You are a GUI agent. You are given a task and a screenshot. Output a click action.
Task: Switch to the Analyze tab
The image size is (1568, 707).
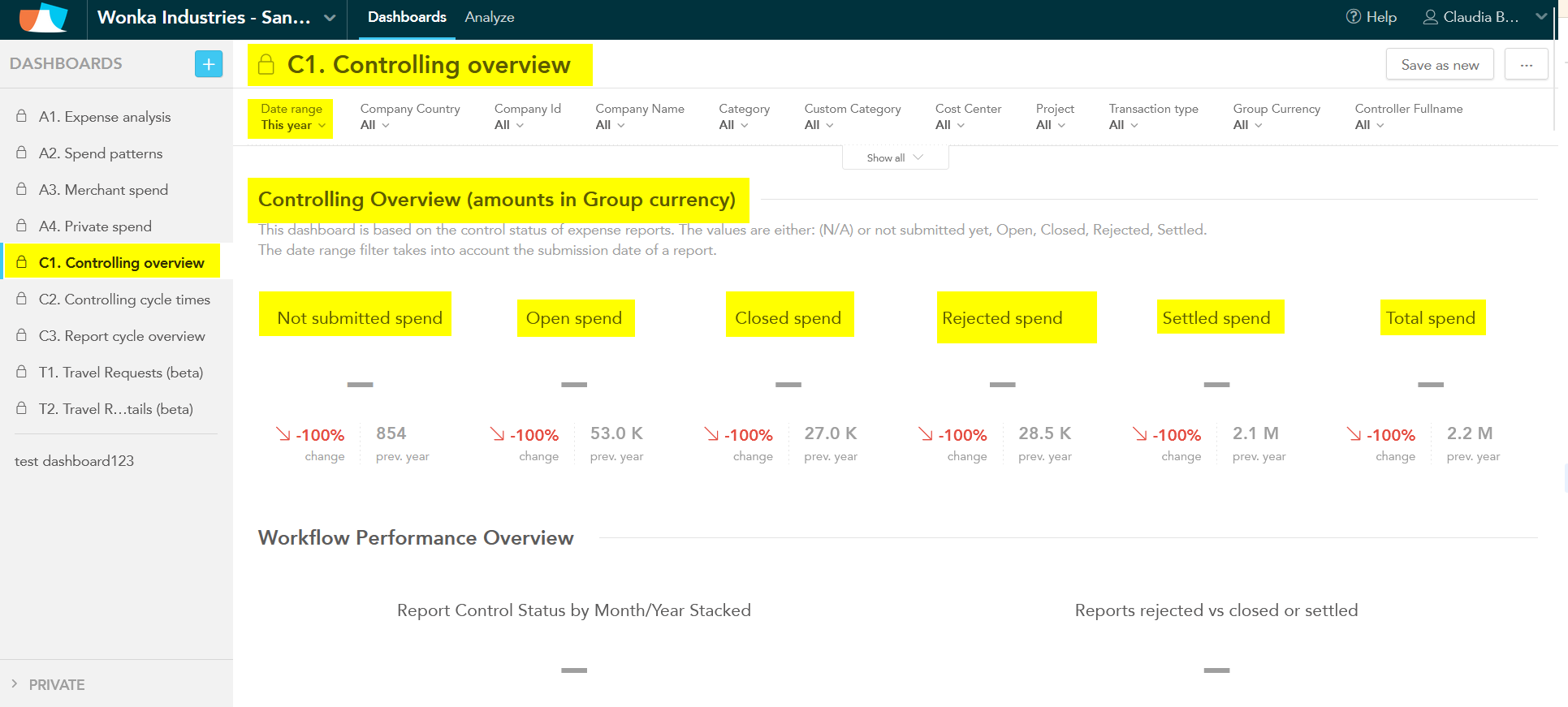(x=489, y=17)
